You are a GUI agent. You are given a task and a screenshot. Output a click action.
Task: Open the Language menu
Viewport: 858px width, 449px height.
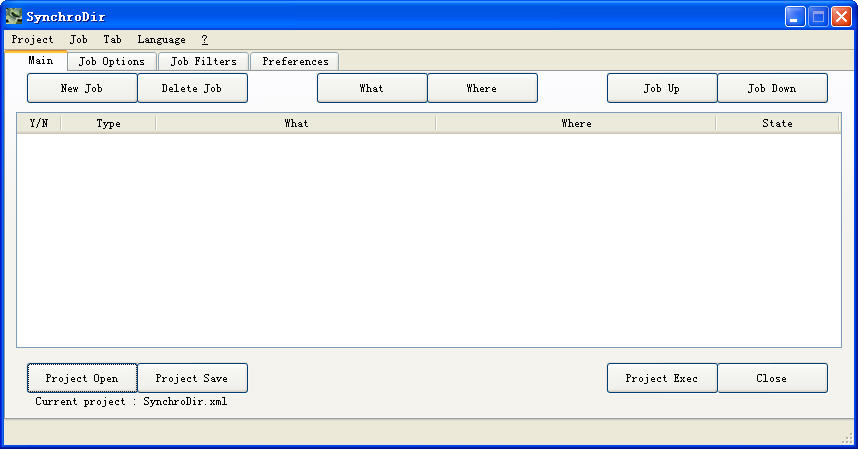point(161,39)
